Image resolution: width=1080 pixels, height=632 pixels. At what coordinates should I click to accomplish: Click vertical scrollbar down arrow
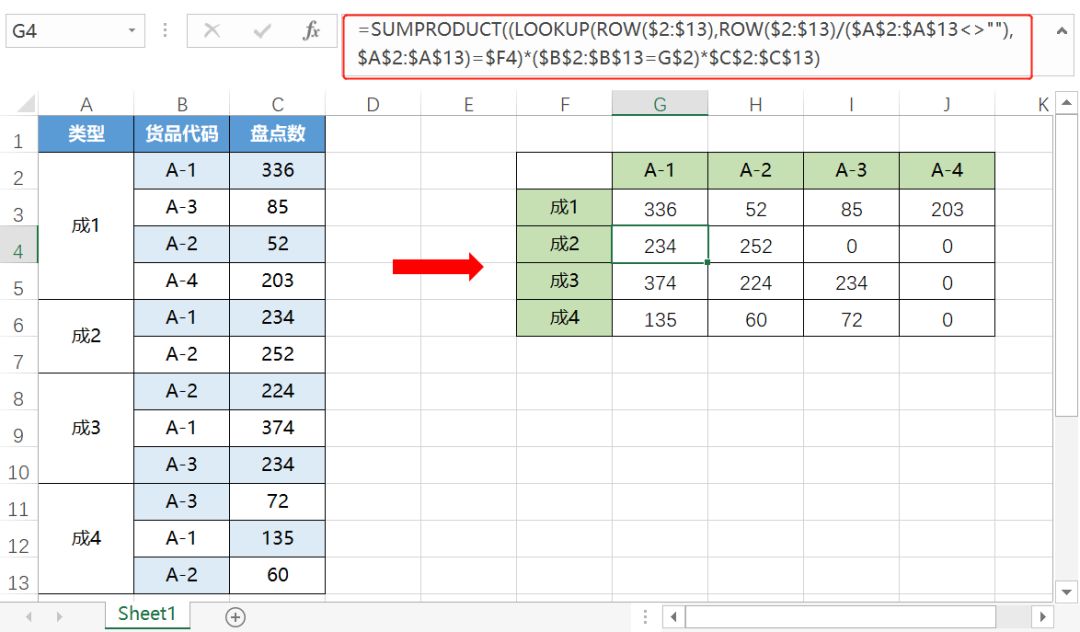pyautogui.click(x=1066, y=591)
